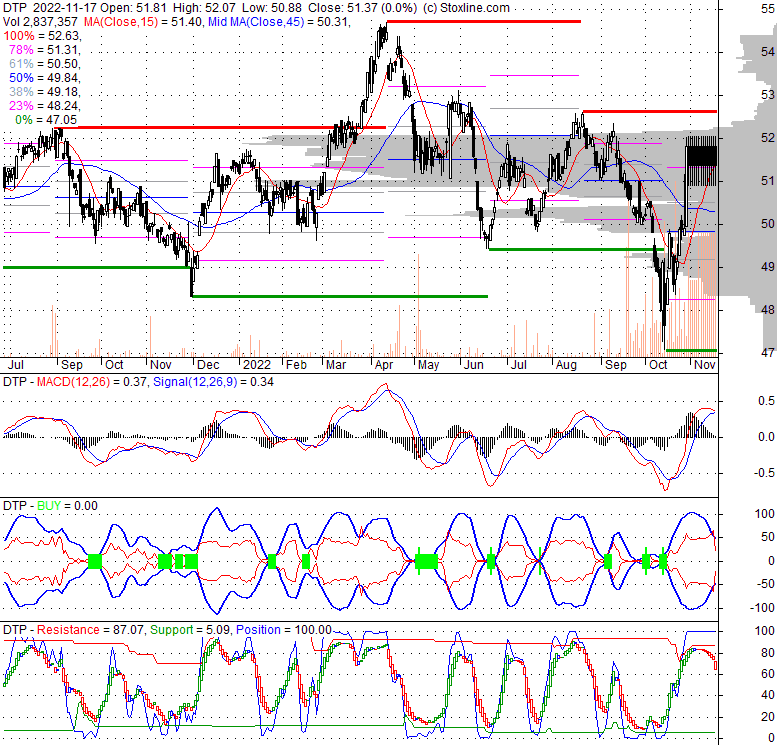Click the 54 price axis label

(768, 52)
